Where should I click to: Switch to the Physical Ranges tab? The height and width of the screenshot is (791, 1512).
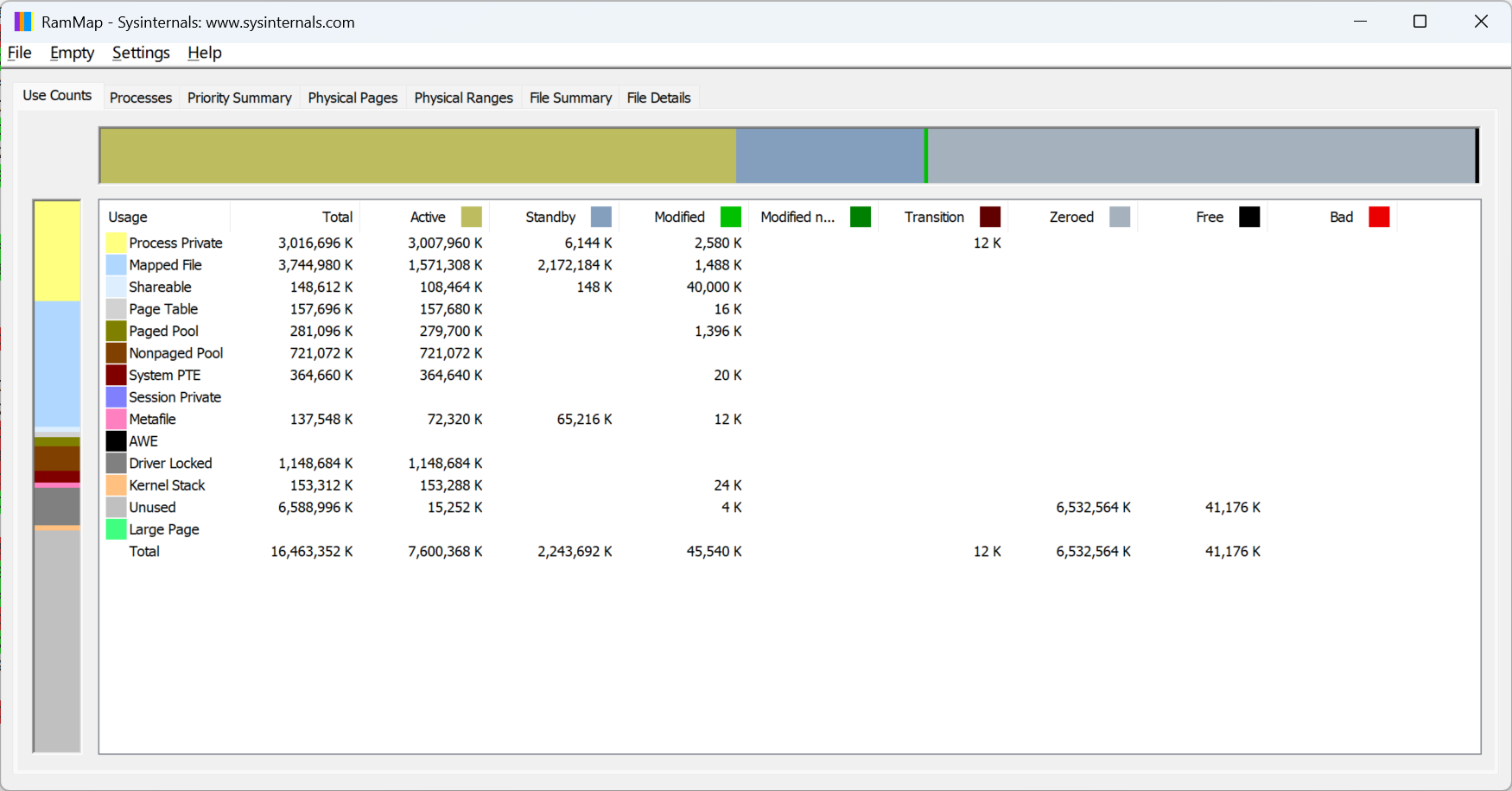464,98
